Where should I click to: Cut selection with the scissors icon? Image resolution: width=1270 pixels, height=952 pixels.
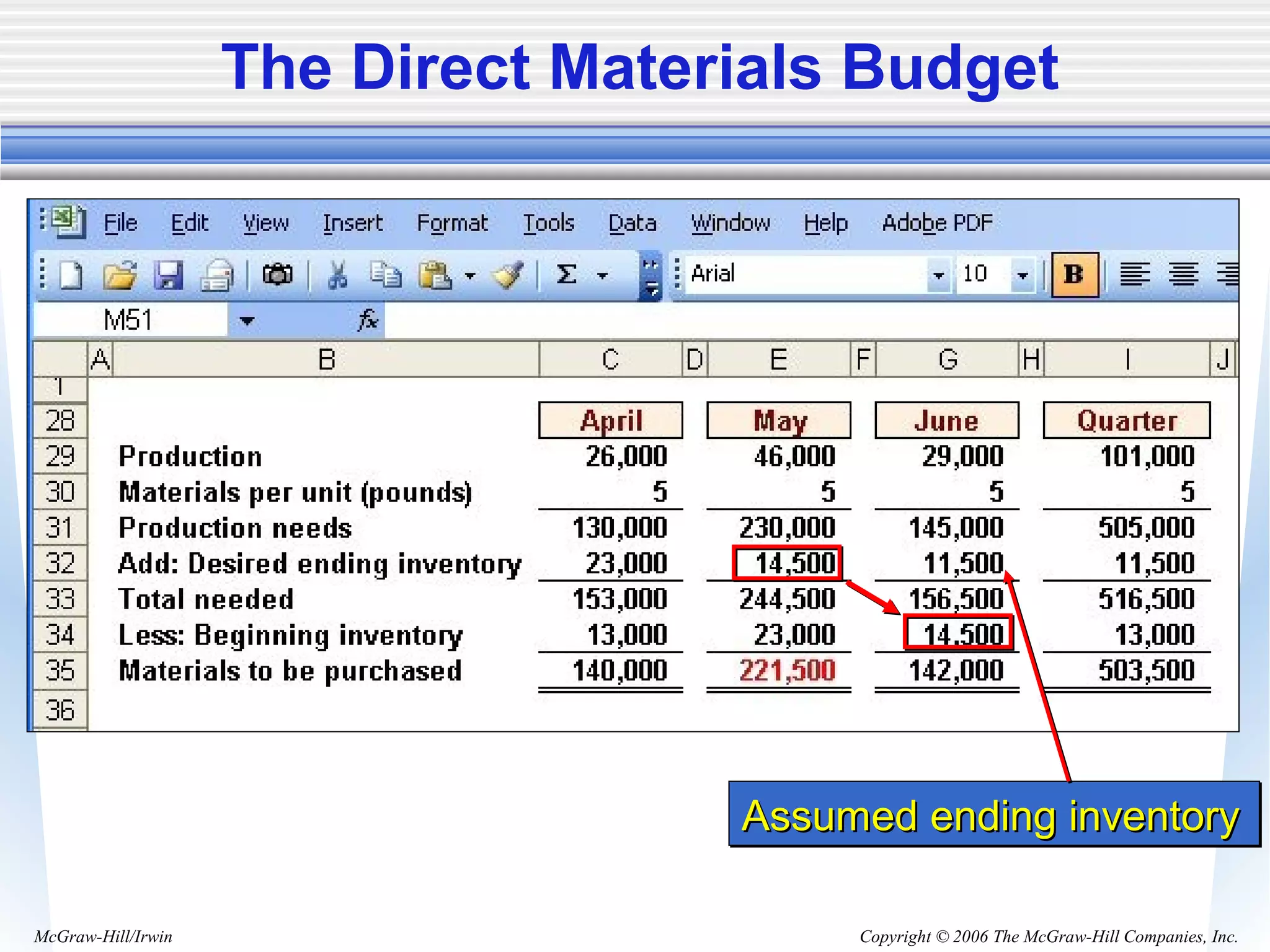(337, 275)
